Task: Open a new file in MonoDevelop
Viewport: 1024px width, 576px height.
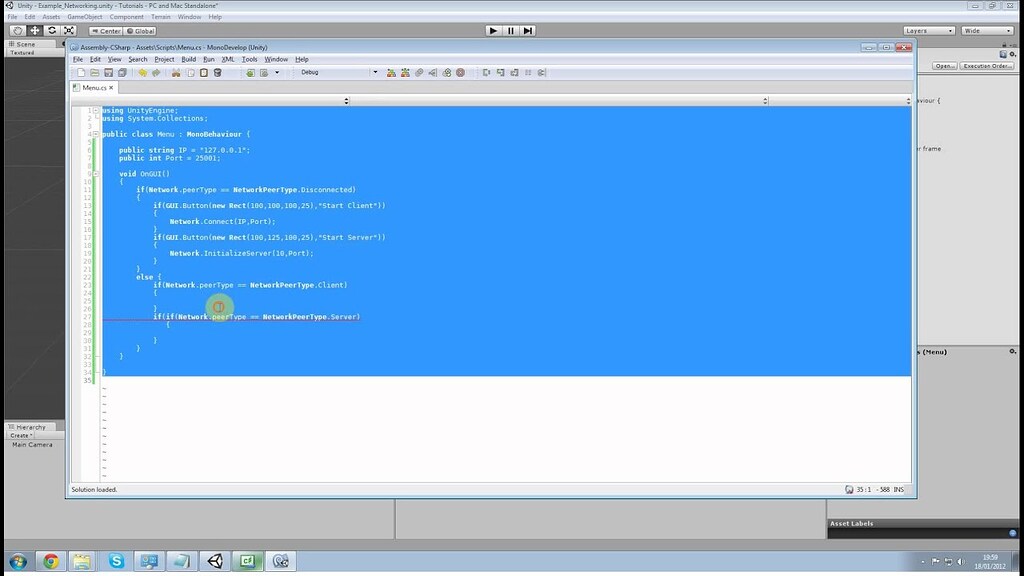Action: tap(80, 72)
